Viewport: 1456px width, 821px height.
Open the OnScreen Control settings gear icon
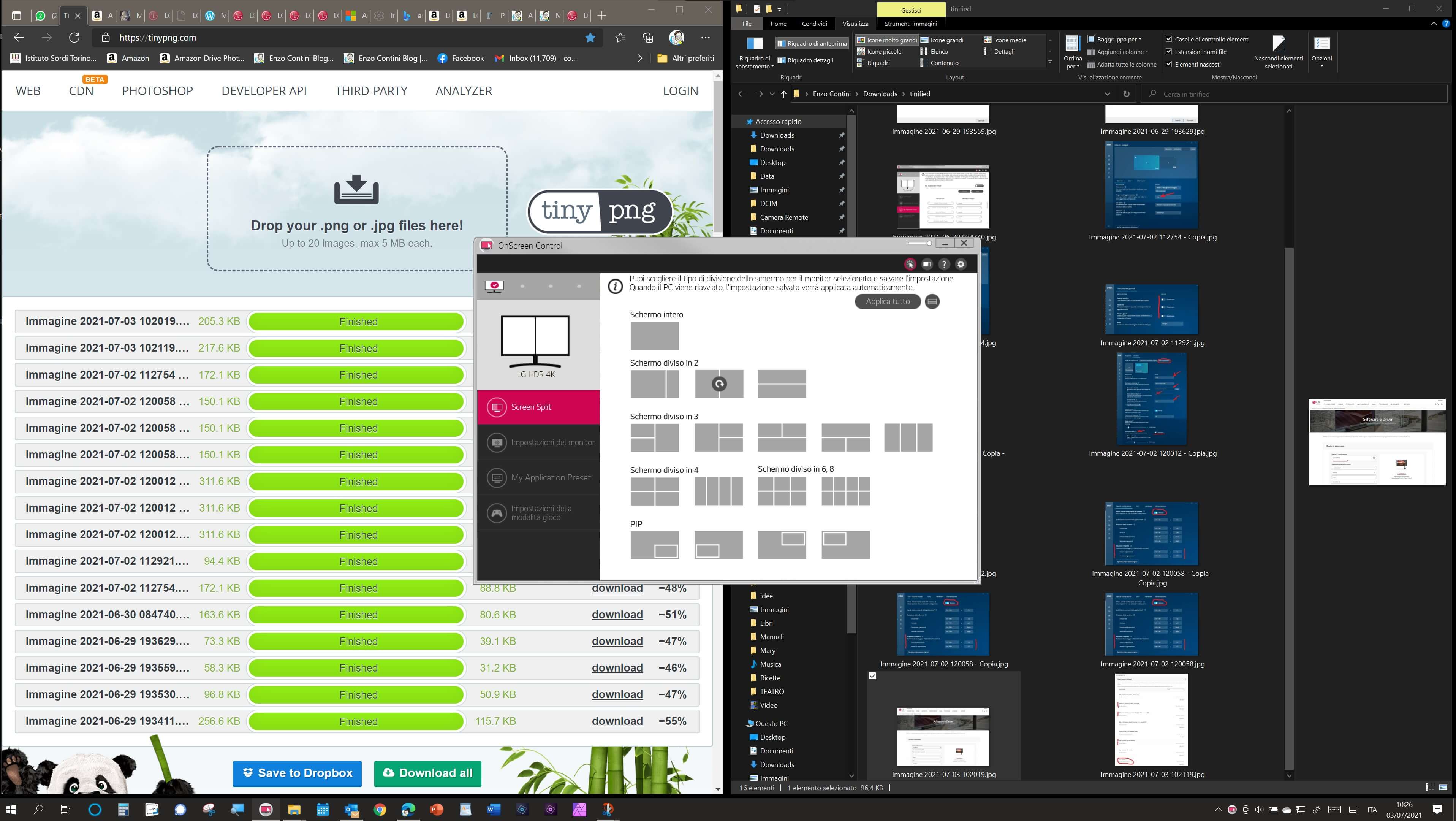961,264
